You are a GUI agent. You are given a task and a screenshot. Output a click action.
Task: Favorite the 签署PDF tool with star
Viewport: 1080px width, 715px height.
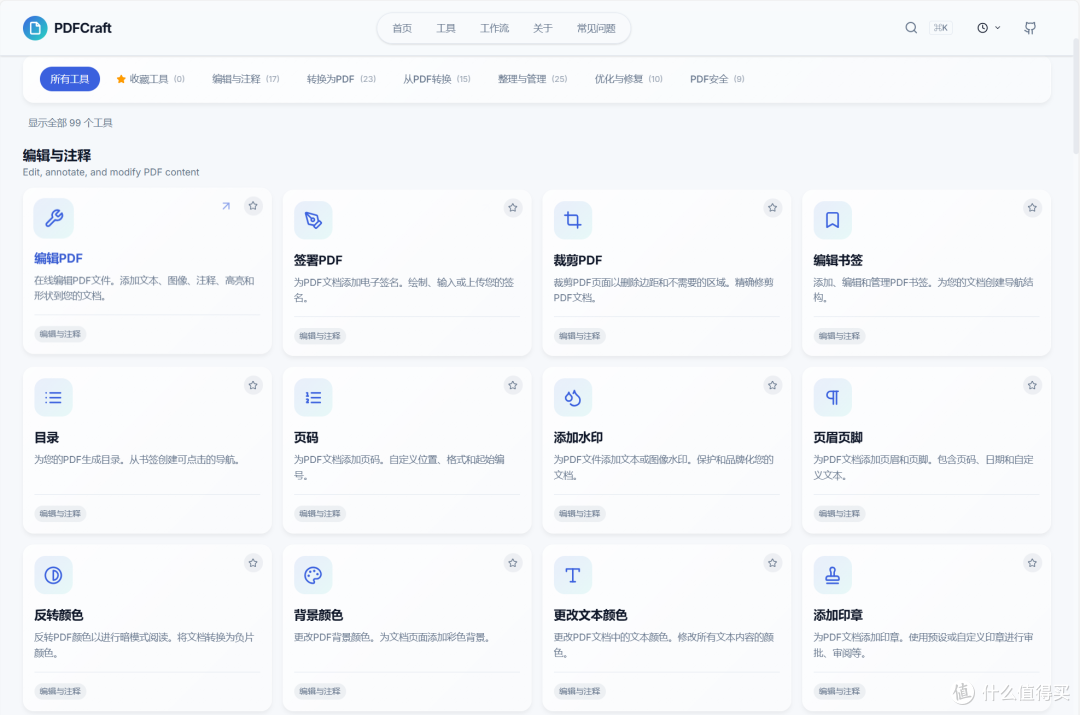(x=513, y=208)
